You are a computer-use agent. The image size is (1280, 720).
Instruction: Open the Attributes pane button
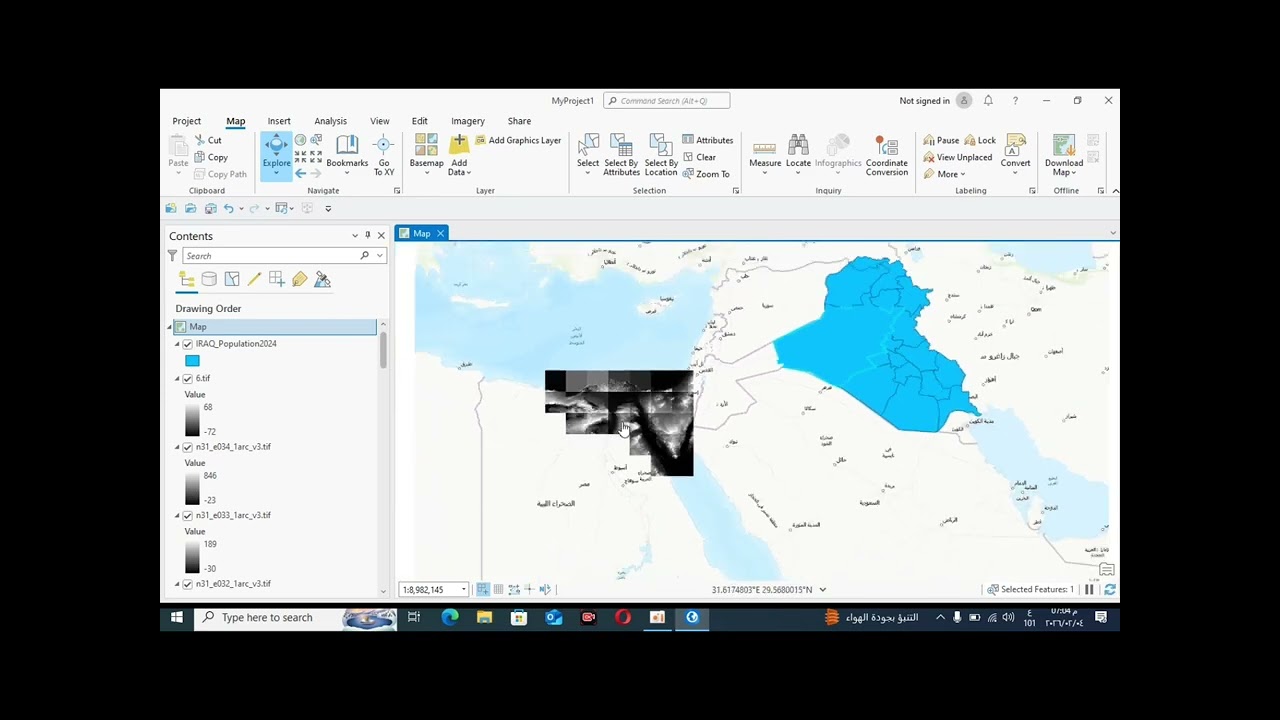coord(708,141)
